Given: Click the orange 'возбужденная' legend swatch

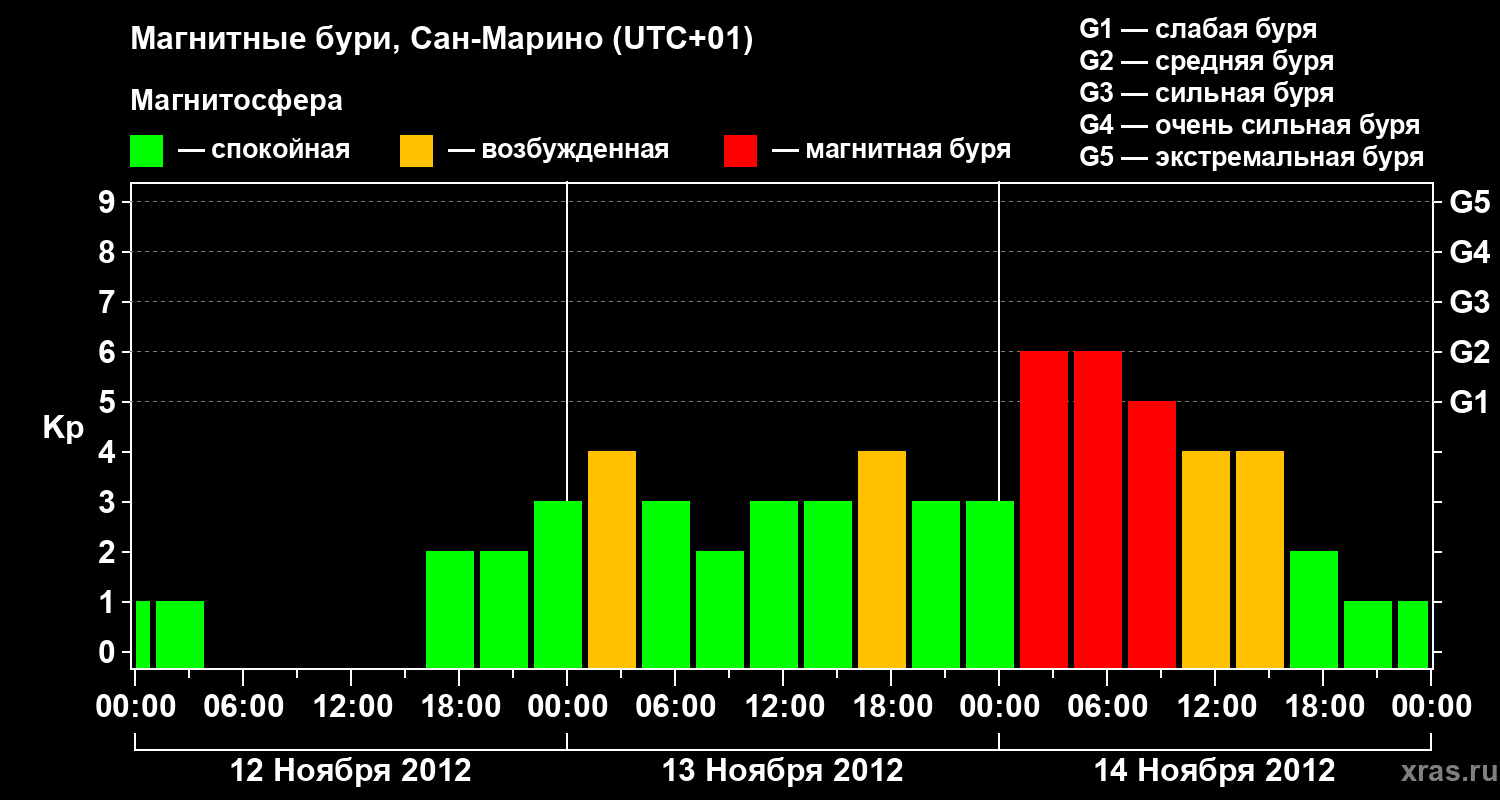Looking at the screenshot, I should coord(416,151).
